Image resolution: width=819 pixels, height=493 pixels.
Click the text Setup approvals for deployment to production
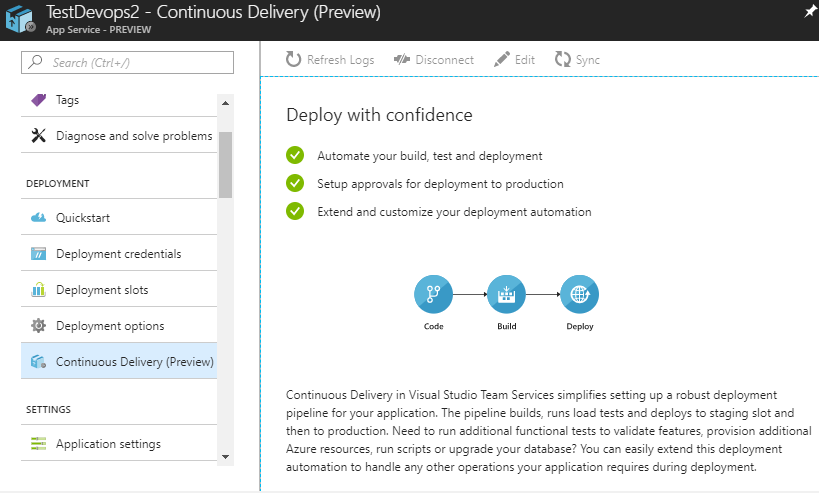coord(440,184)
